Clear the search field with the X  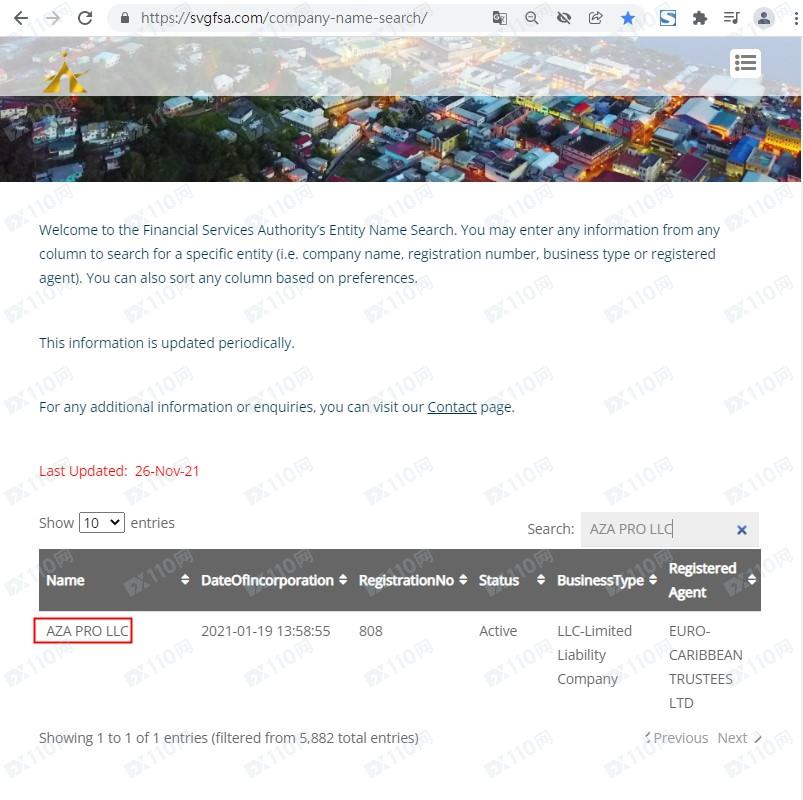741,530
